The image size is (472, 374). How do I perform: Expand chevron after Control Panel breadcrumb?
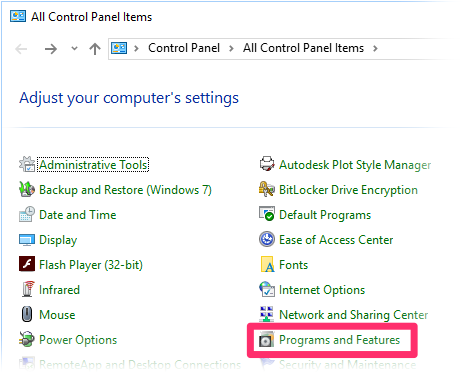point(231,49)
